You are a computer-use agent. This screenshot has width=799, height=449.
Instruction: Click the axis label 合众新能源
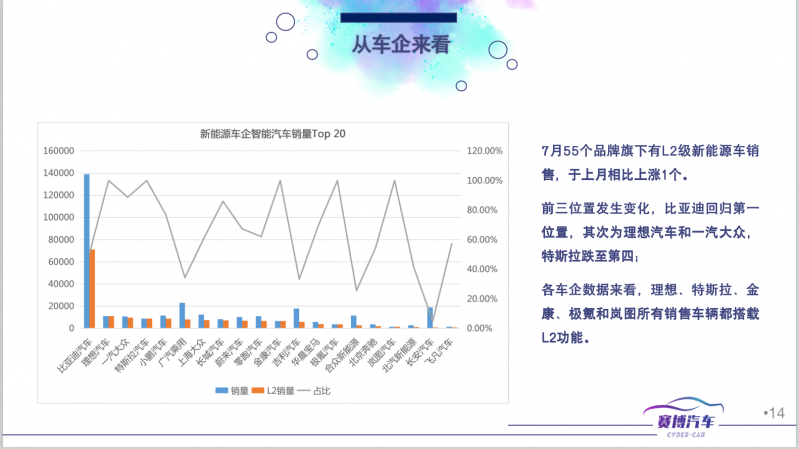[342, 355]
